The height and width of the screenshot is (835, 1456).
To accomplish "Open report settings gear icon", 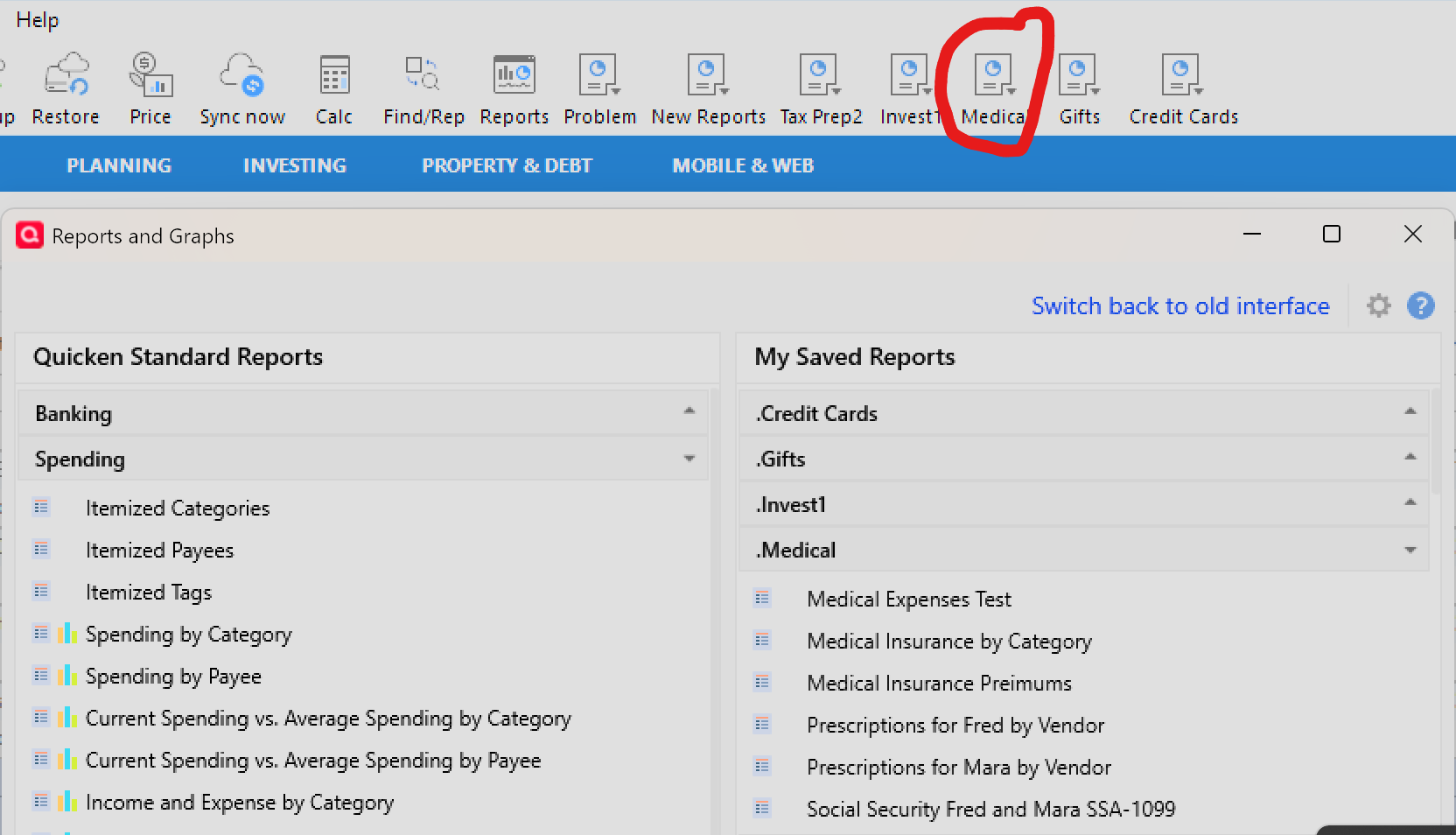I will [x=1379, y=305].
